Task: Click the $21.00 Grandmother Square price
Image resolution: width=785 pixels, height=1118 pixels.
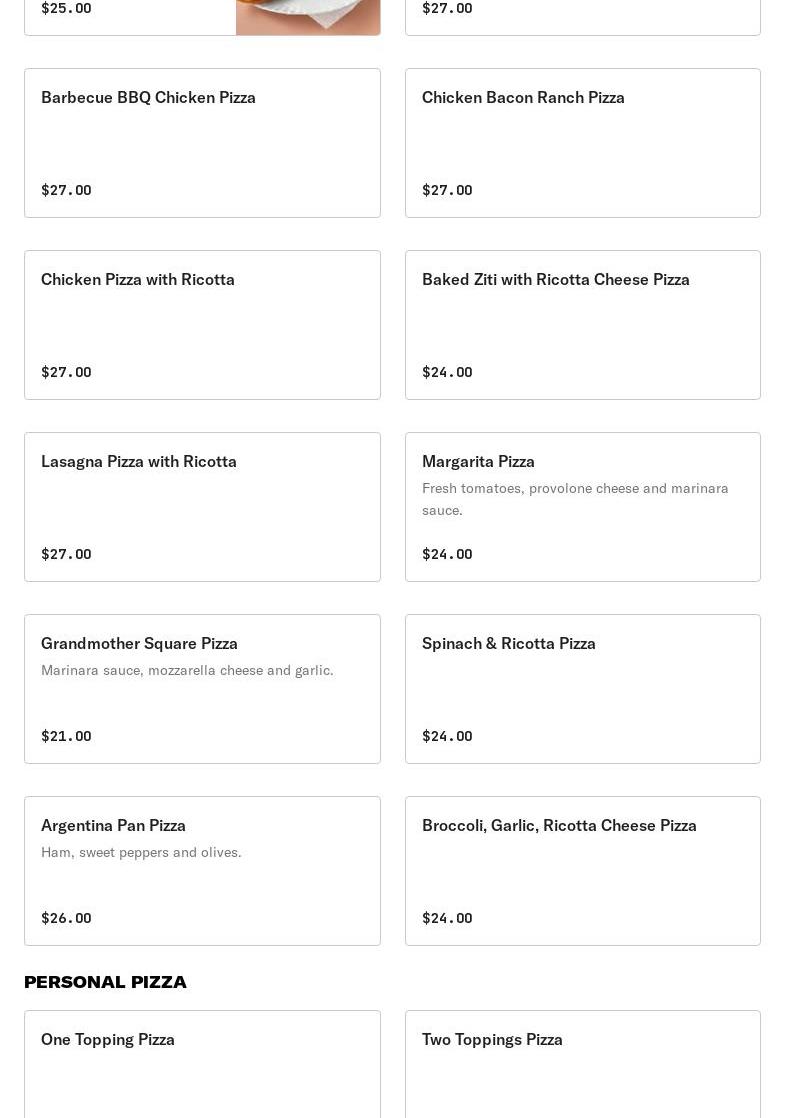Action: [66, 736]
